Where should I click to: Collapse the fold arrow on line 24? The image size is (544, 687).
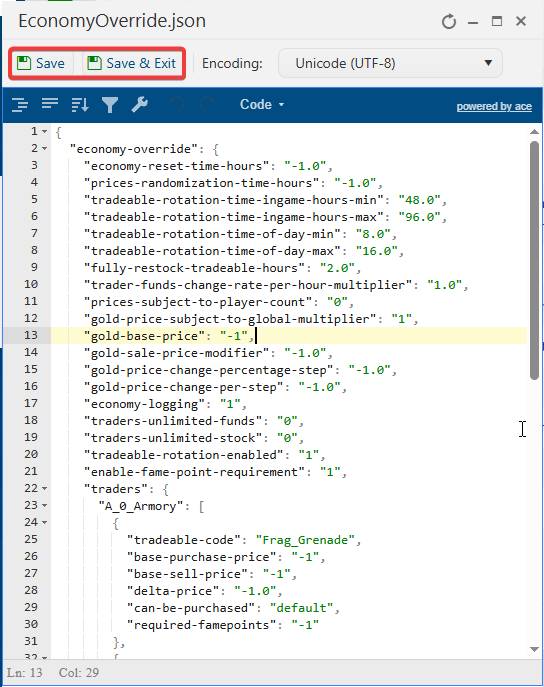pyautogui.click(x=44, y=522)
